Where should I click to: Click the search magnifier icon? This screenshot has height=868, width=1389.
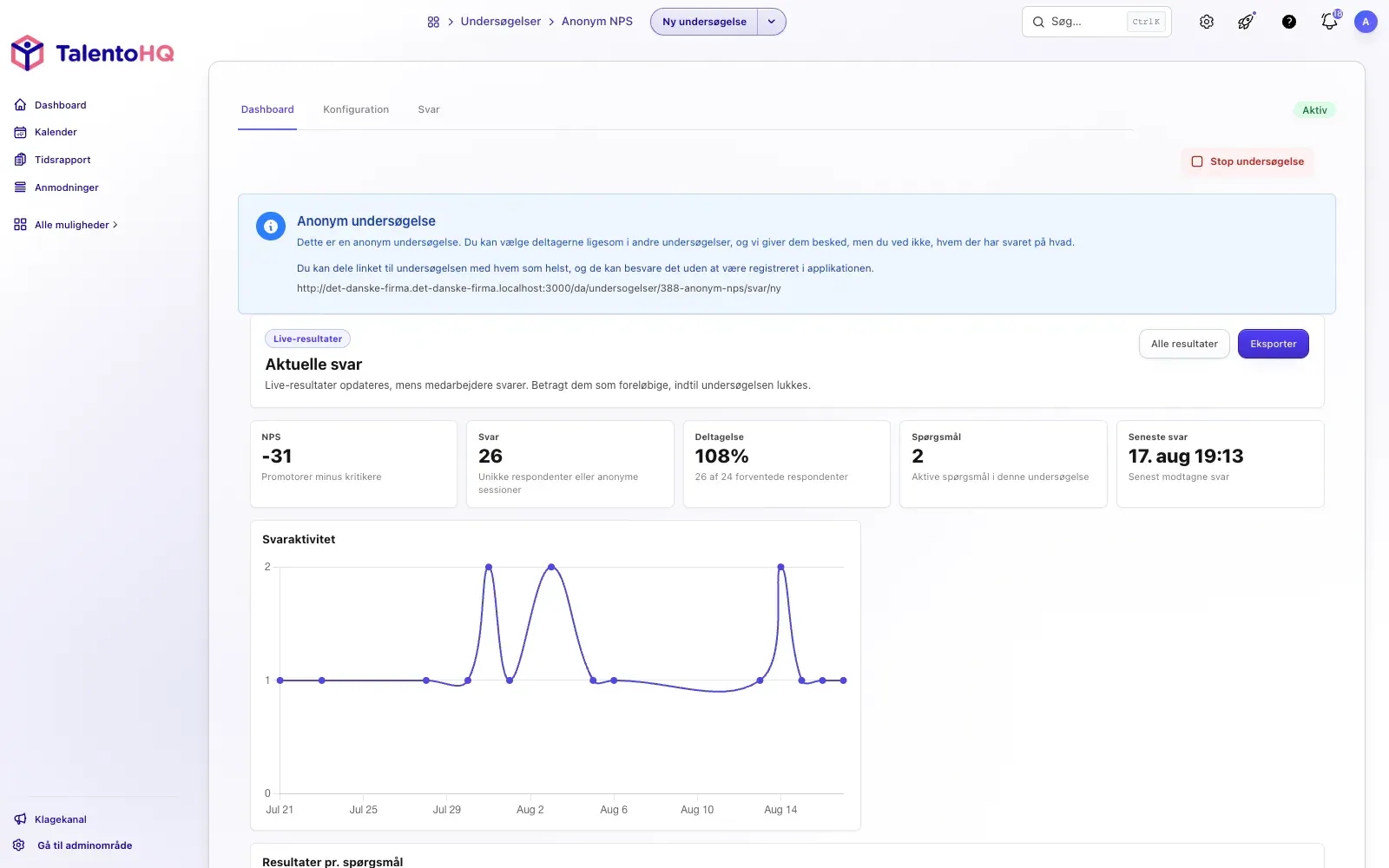(1038, 22)
